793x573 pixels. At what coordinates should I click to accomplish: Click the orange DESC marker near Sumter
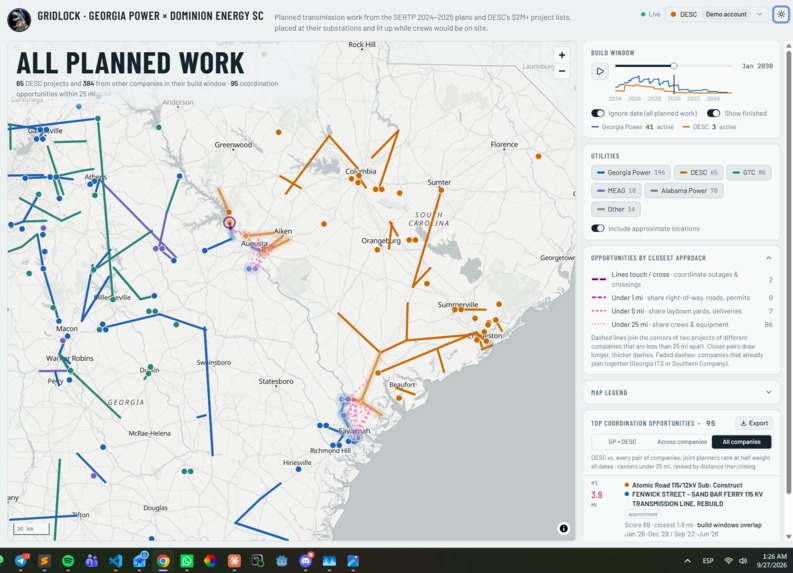441,190
